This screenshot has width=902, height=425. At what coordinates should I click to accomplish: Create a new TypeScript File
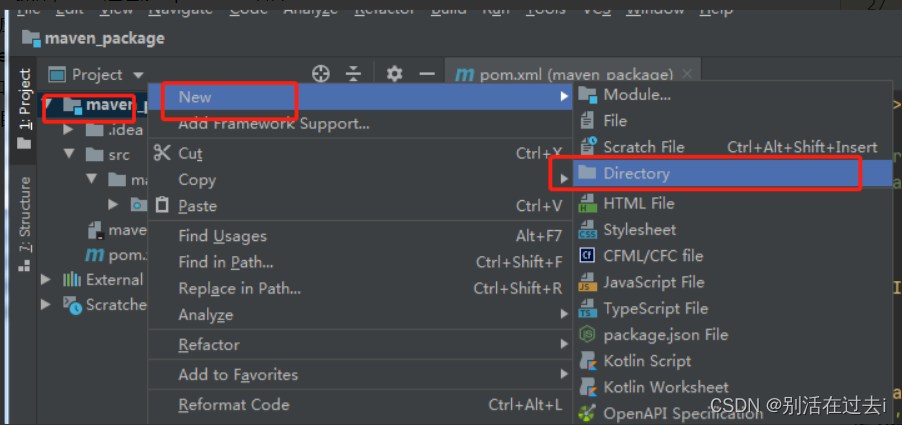[x=732, y=308]
